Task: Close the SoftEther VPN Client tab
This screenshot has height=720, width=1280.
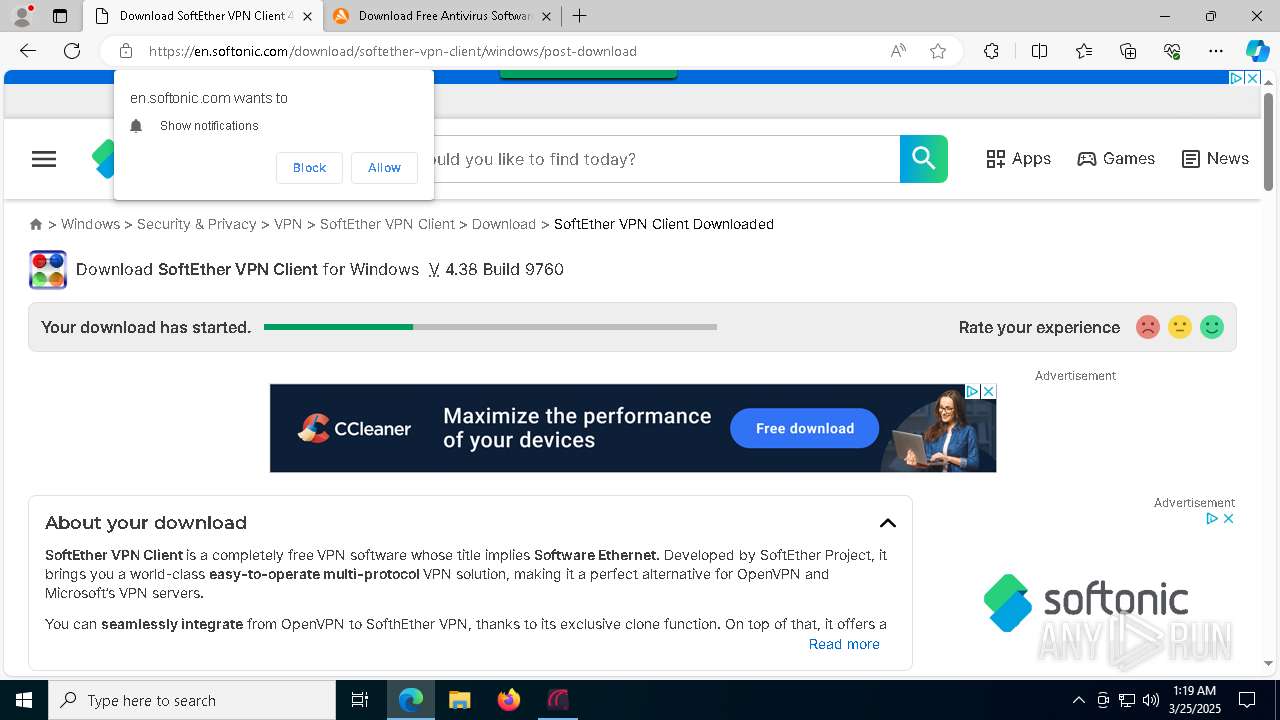Action: tap(307, 16)
